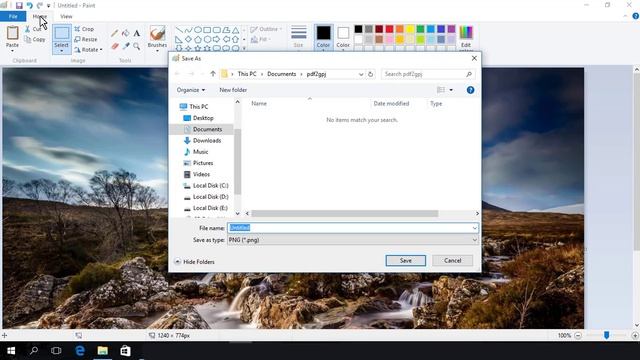
Task: Click the zoom slider handle
Action: point(607,336)
